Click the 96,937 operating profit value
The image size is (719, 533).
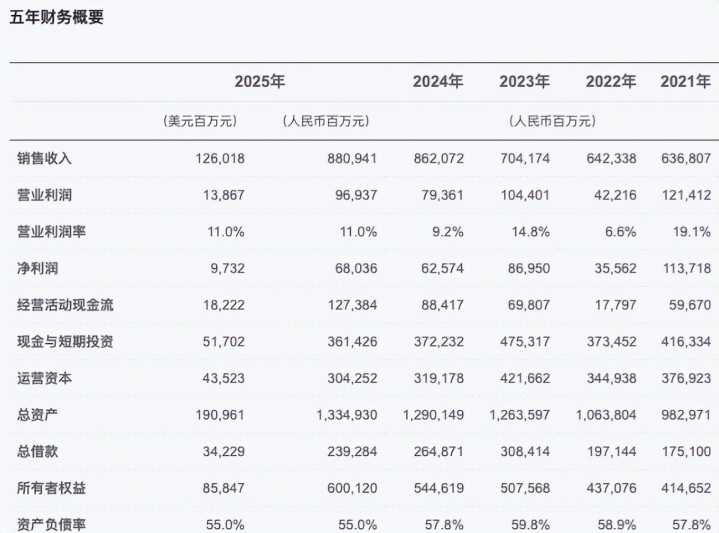coord(356,195)
